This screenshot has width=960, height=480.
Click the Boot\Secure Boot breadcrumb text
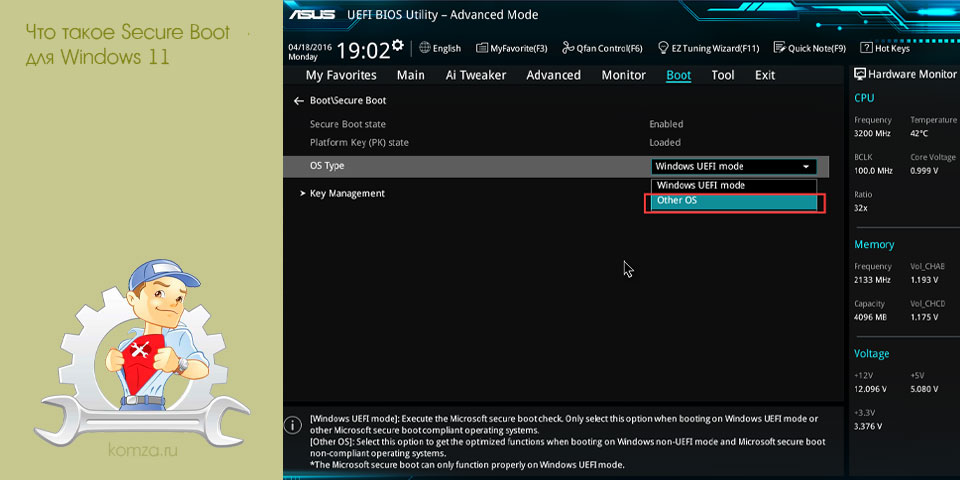(x=348, y=100)
